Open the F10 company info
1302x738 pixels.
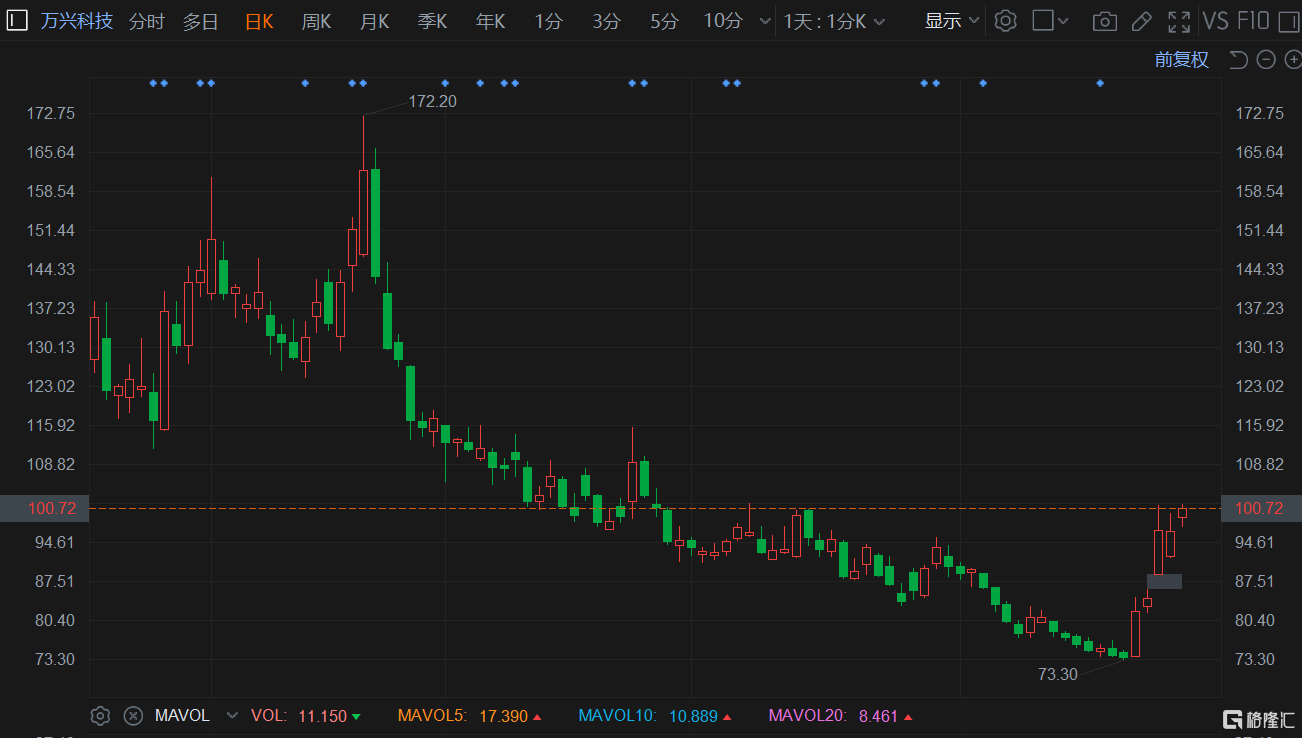1253,21
